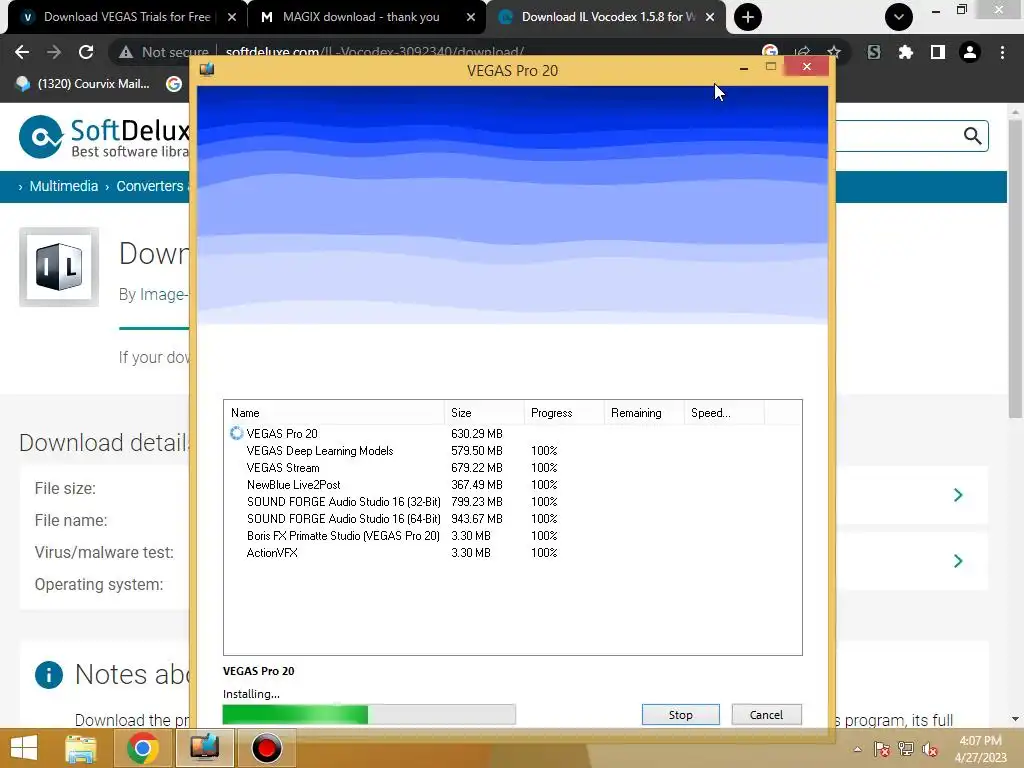Click the Not secure warning icon
The width and height of the screenshot is (1024, 768).
coord(126,52)
